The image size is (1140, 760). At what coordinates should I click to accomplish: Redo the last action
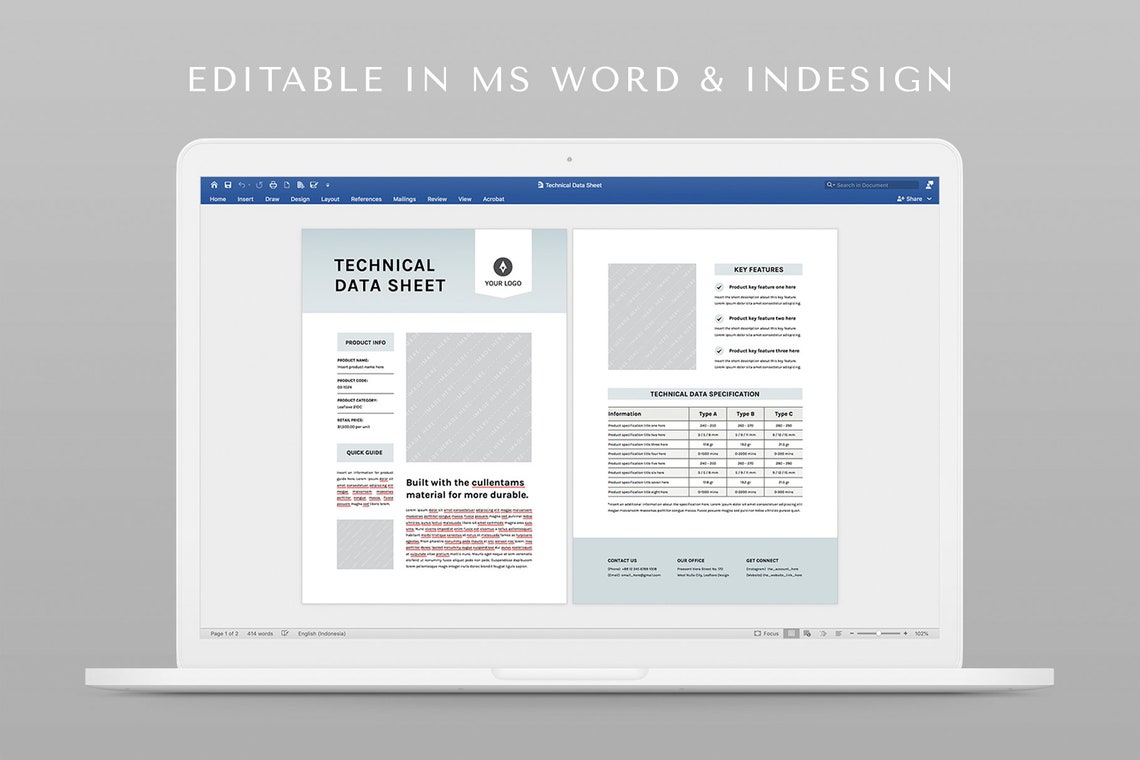(x=260, y=185)
